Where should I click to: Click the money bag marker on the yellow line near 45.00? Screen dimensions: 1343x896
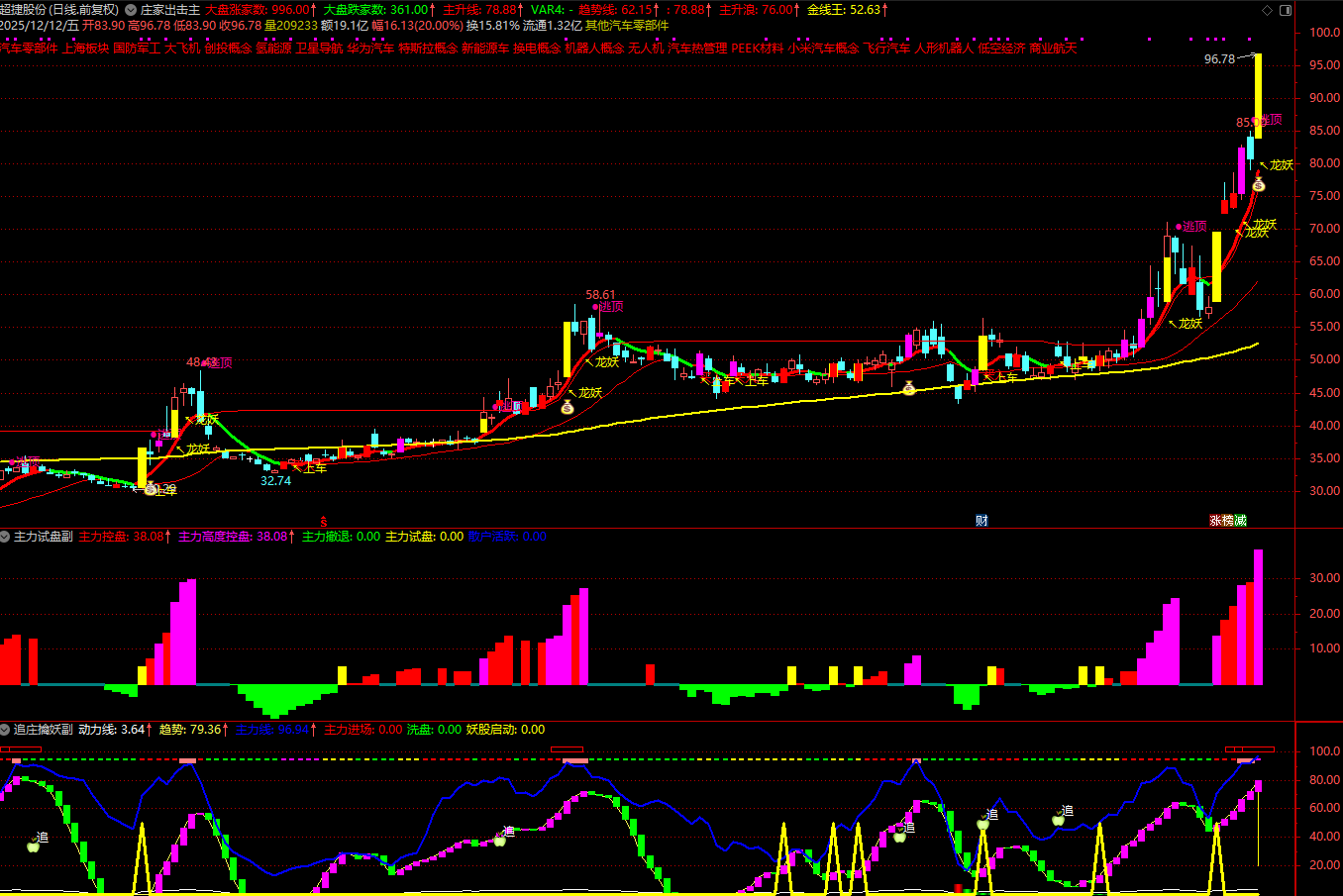(909, 388)
